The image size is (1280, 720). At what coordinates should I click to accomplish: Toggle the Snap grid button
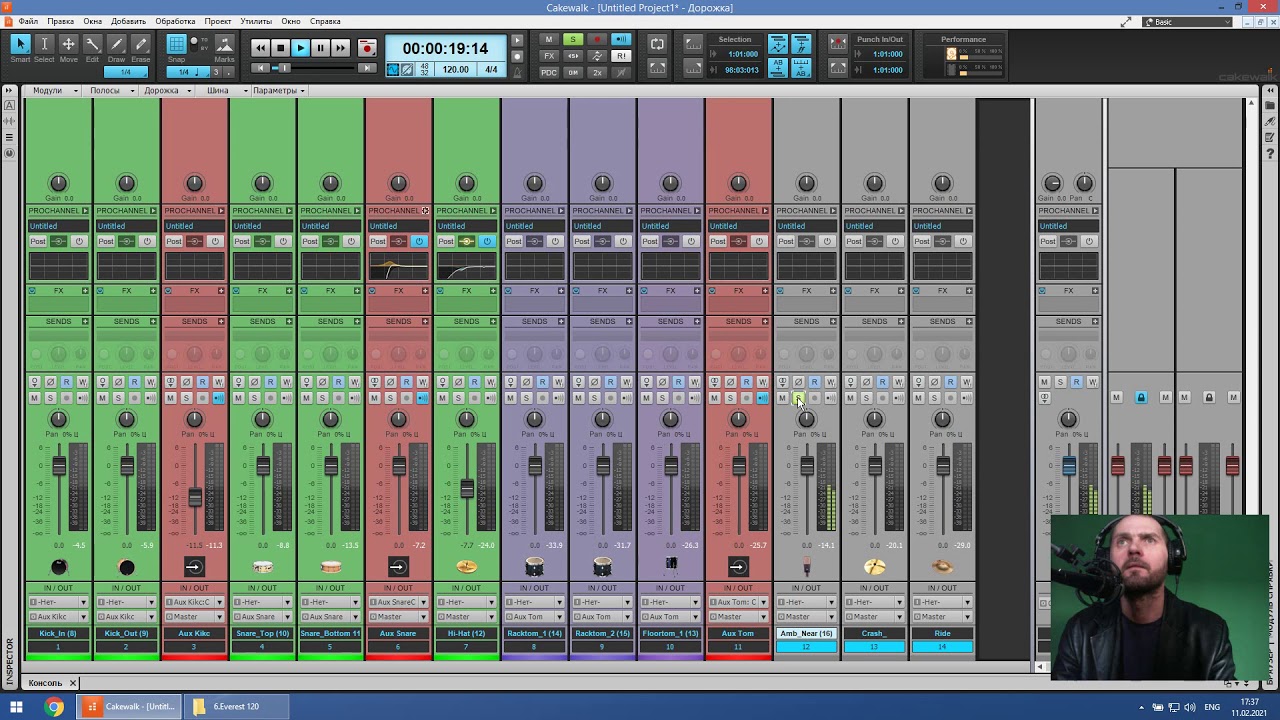click(176, 44)
